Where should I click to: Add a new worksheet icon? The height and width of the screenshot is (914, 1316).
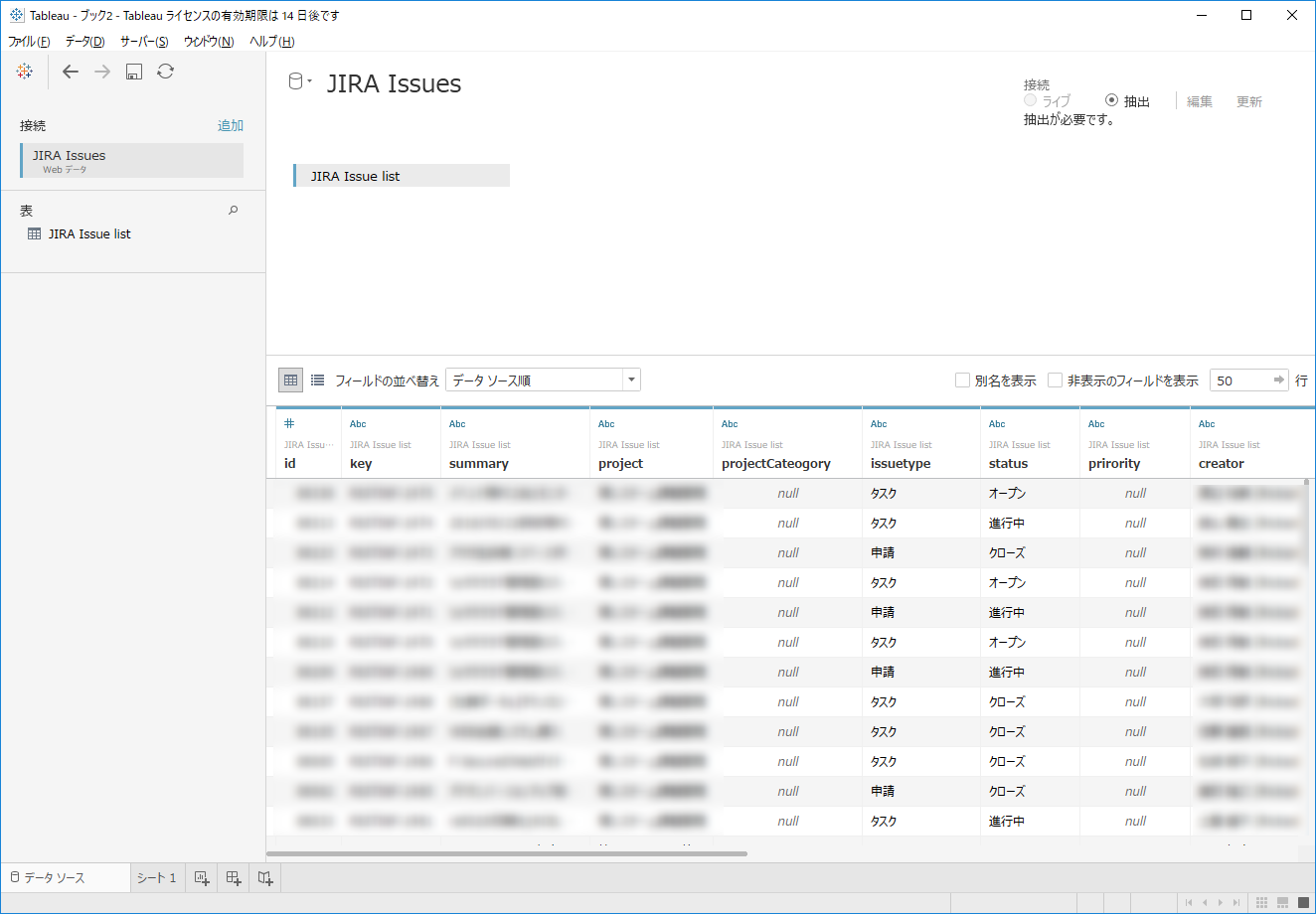pos(202,878)
